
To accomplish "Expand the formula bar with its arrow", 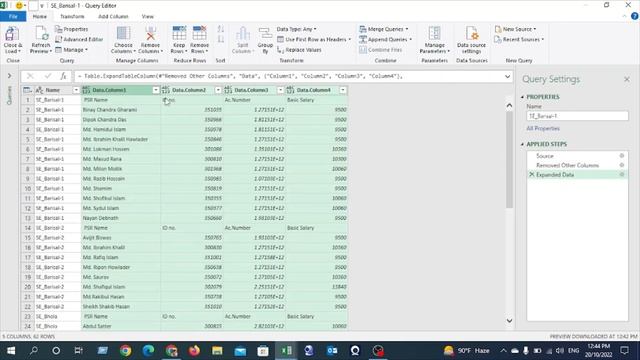I will click(507, 76).
